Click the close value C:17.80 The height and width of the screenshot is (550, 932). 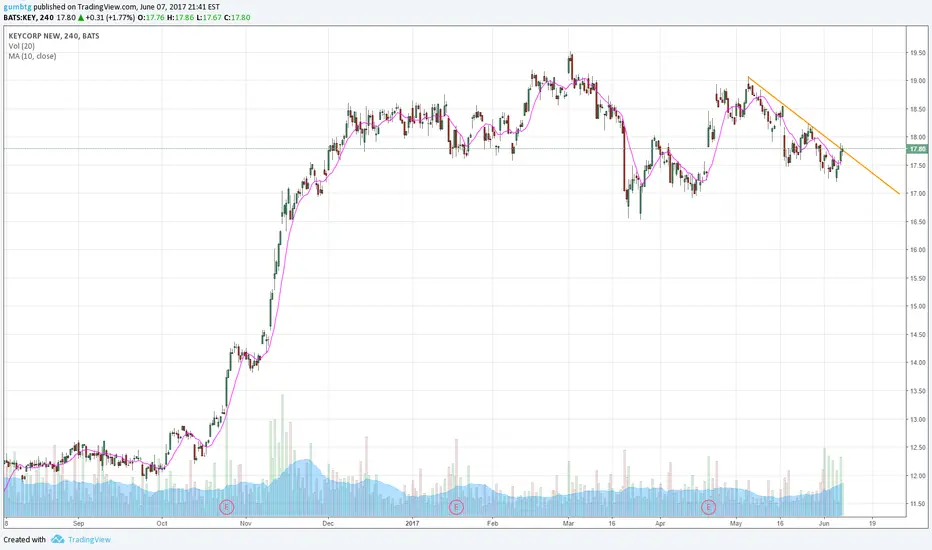pyautogui.click(x=237, y=18)
